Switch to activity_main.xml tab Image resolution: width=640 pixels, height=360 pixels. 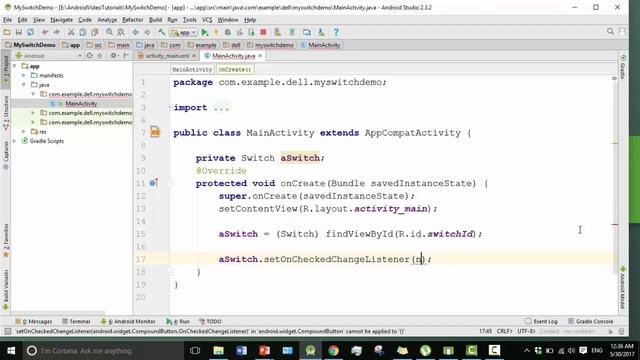[167, 56]
